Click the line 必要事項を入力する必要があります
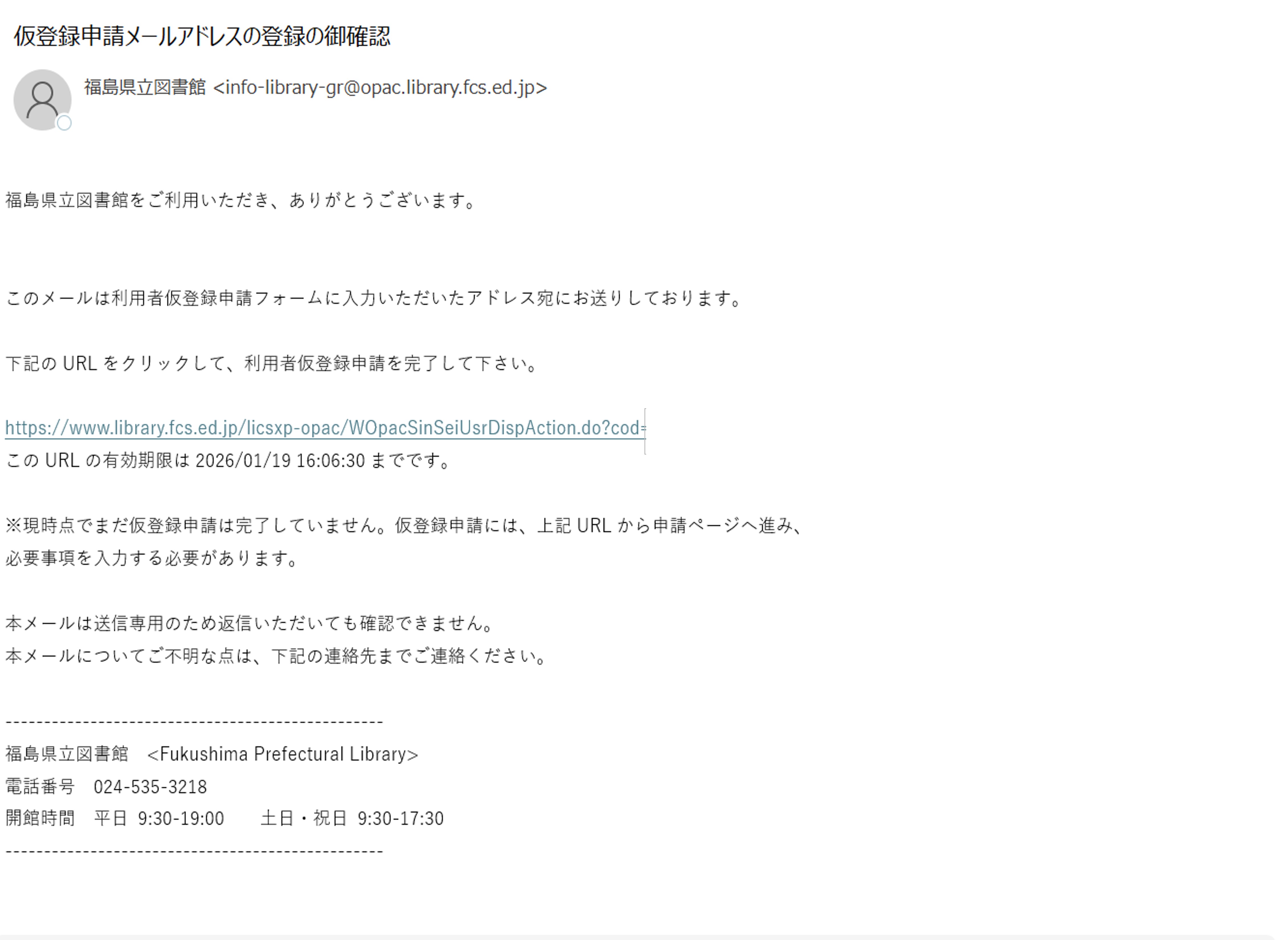The height and width of the screenshot is (940, 1288). 151,558
